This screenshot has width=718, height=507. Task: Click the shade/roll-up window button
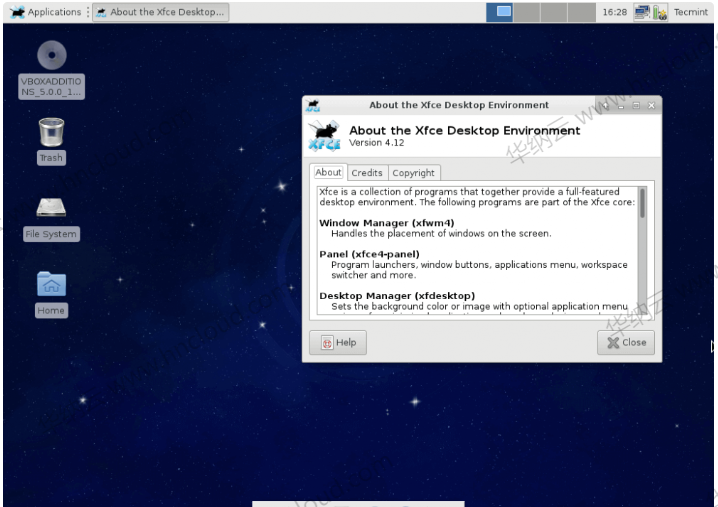pos(606,106)
